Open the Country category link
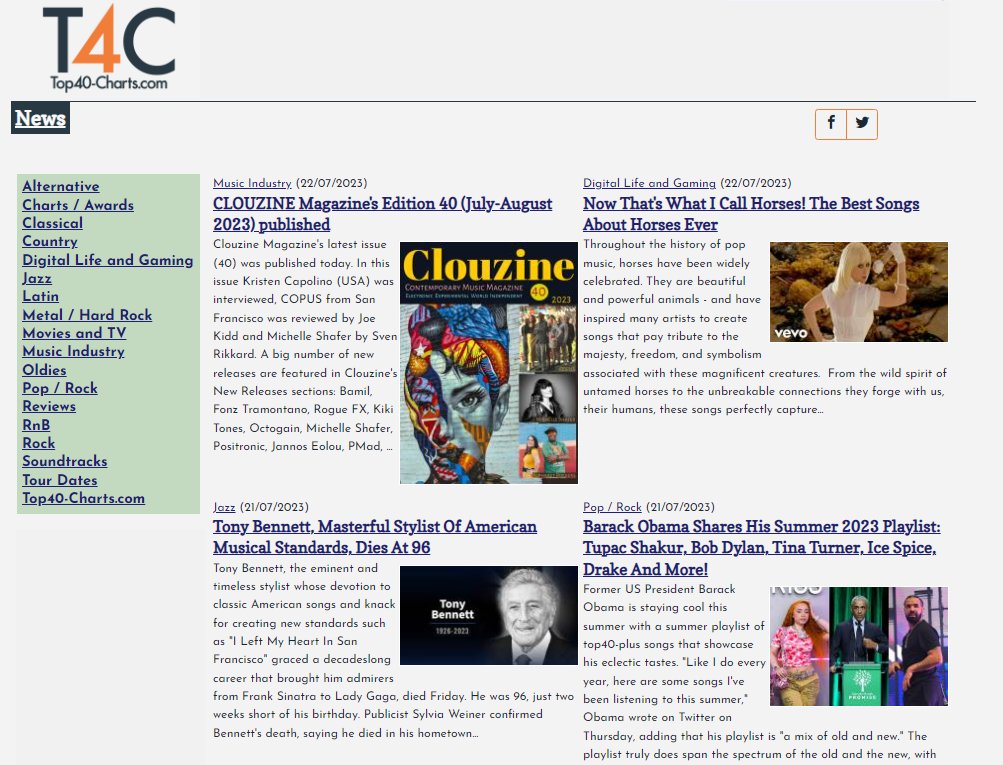Viewport: 1003px width, 765px height. tap(50, 241)
